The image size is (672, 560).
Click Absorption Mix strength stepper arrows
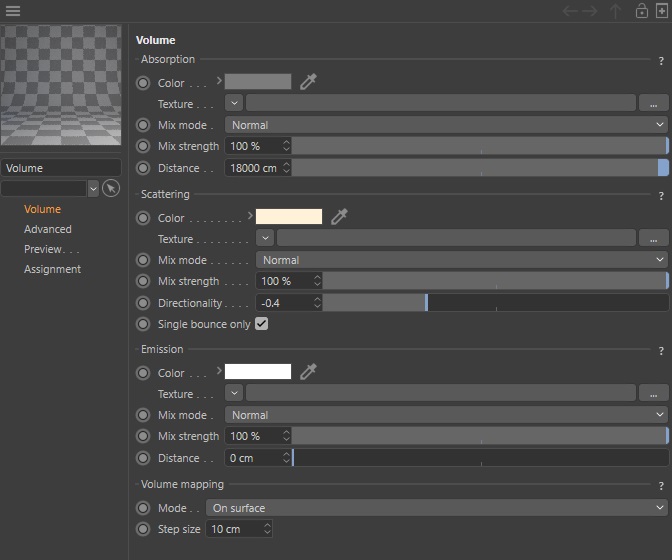[x=287, y=146]
